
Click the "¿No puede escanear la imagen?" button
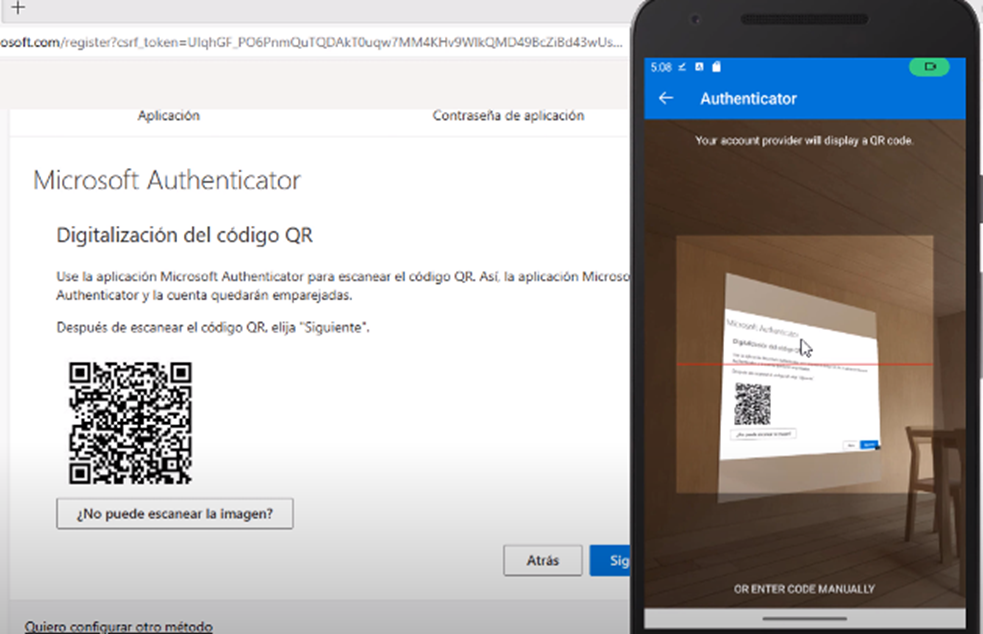click(x=175, y=514)
